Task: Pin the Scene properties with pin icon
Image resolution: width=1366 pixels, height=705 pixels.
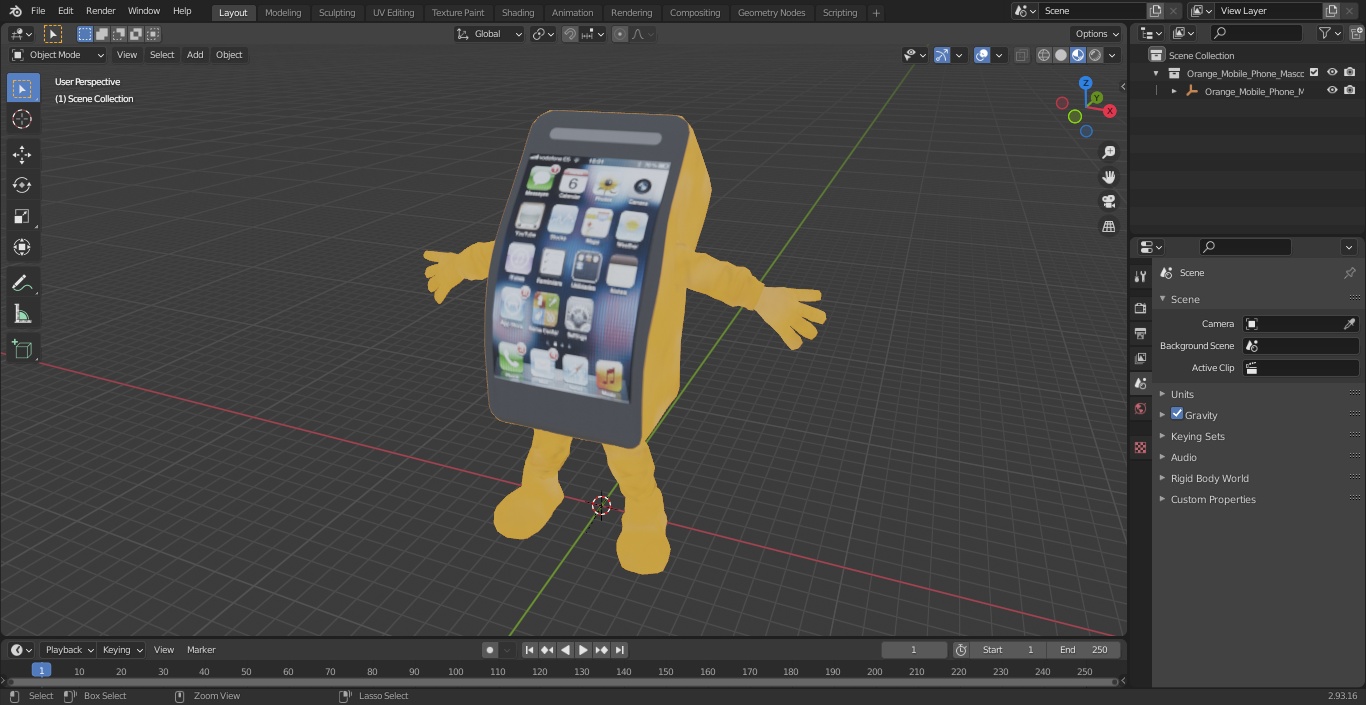Action: click(x=1349, y=273)
